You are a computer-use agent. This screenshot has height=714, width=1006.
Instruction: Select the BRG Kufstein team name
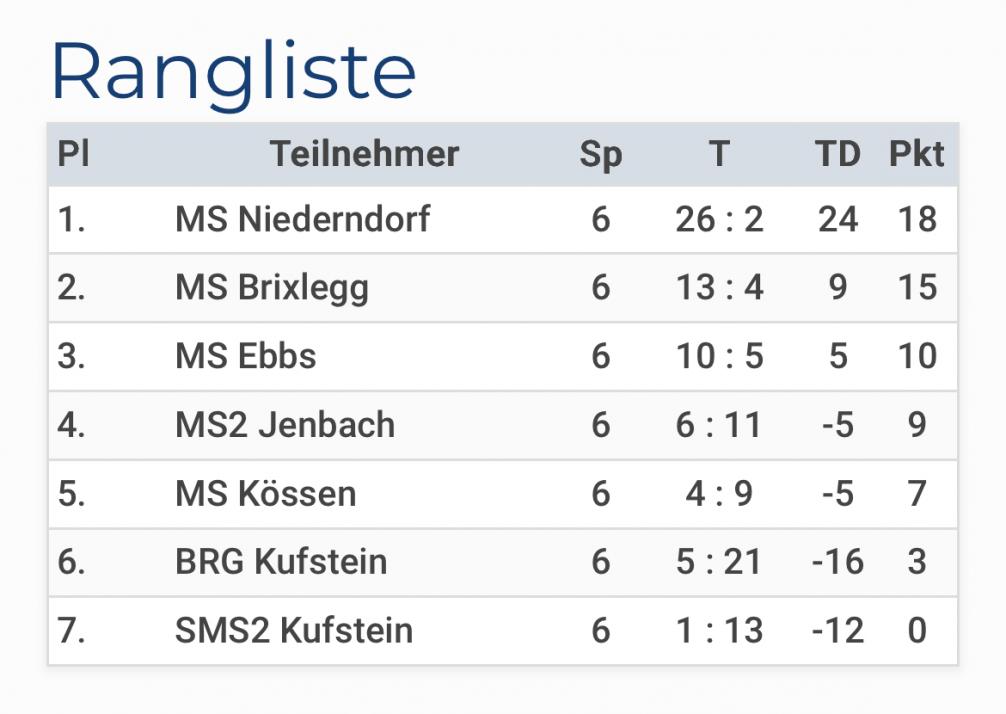pos(281,562)
